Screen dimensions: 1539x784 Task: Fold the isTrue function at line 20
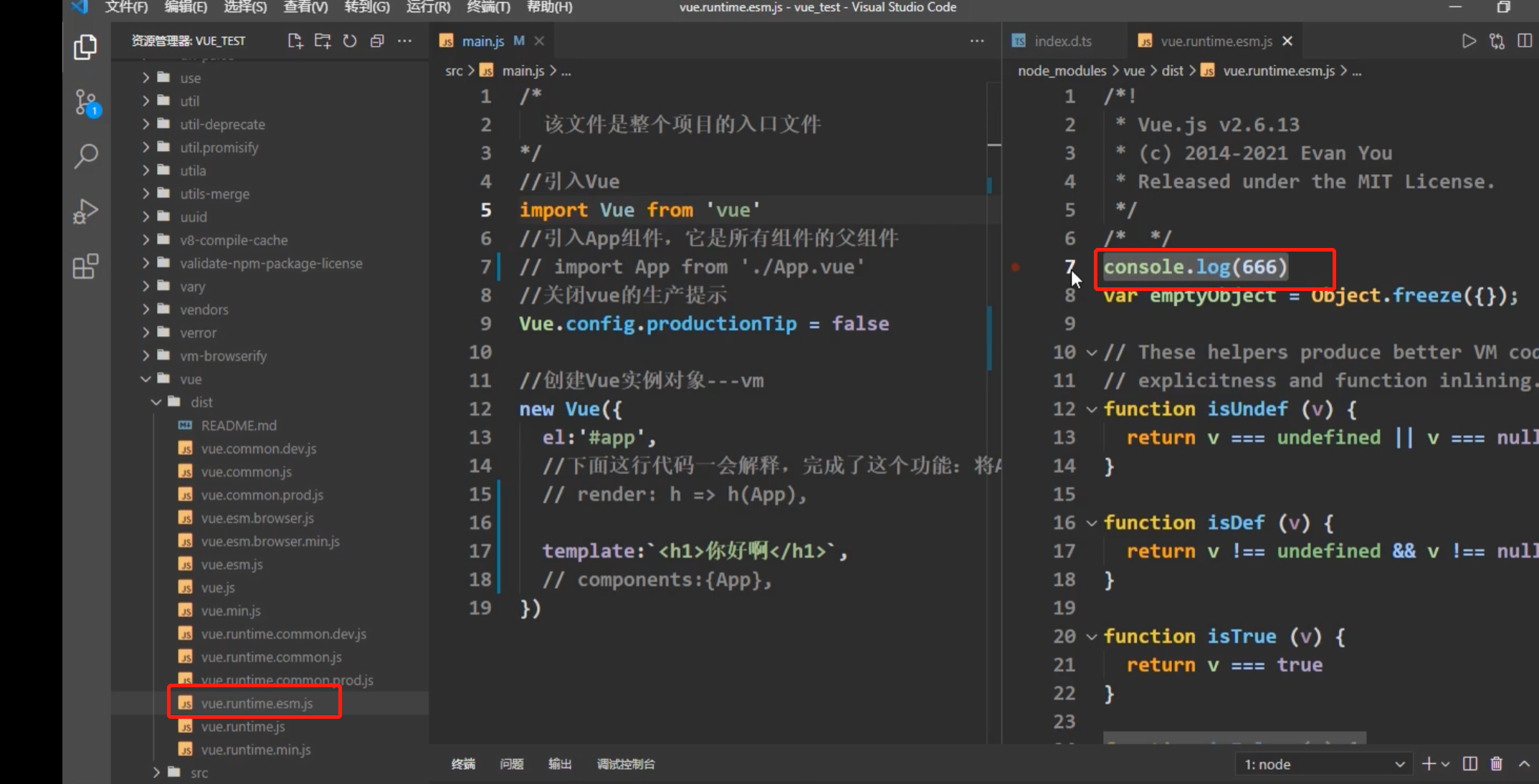coord(1092,637)
